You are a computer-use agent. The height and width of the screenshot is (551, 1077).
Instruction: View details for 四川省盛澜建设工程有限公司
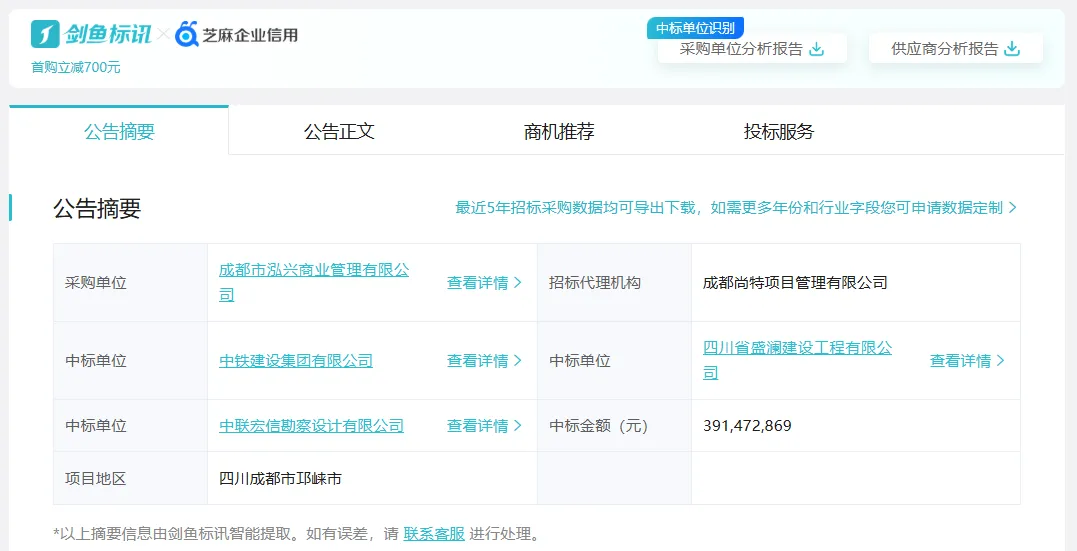[967, 361]
